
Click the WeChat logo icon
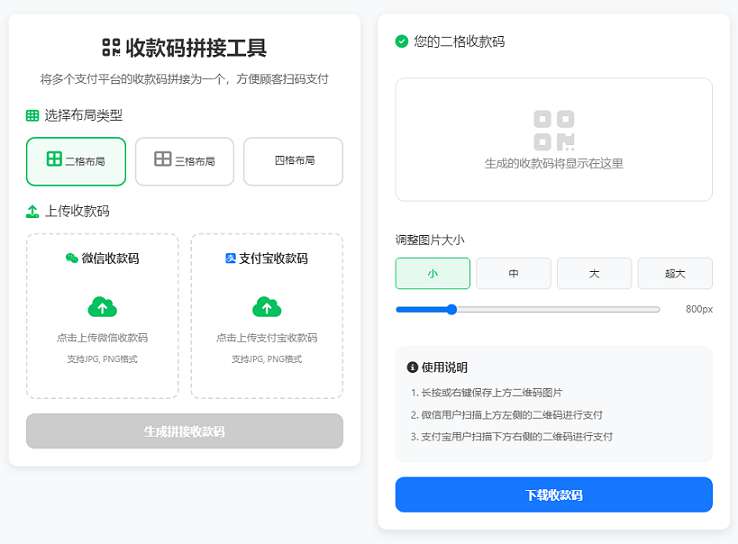tap(71, 258)
